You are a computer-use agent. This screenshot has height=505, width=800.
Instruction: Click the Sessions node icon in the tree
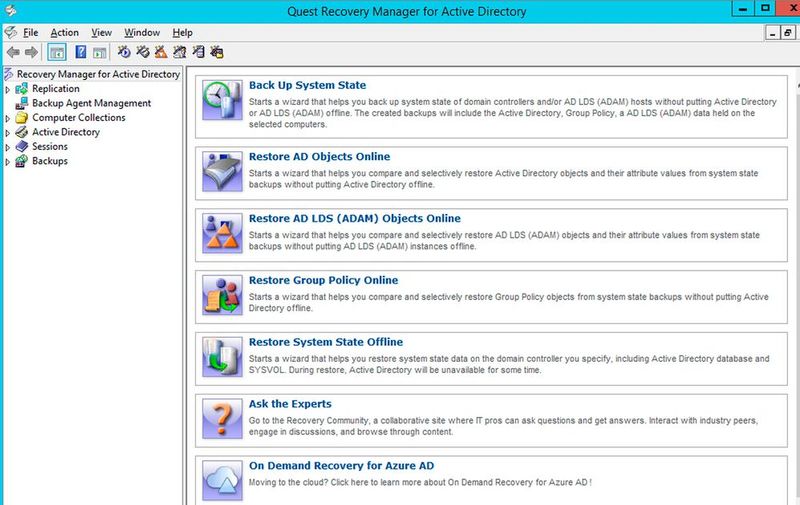21,146
